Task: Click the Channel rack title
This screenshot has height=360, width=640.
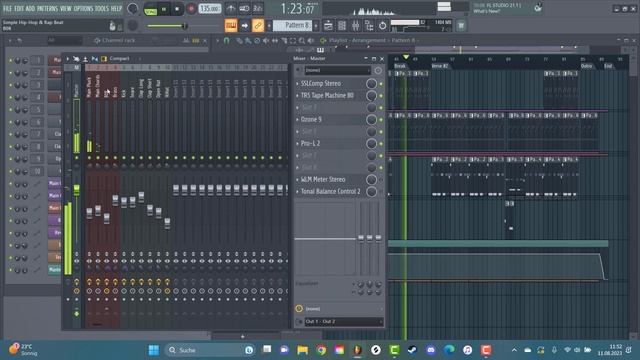Action: [x=118, y=40]
